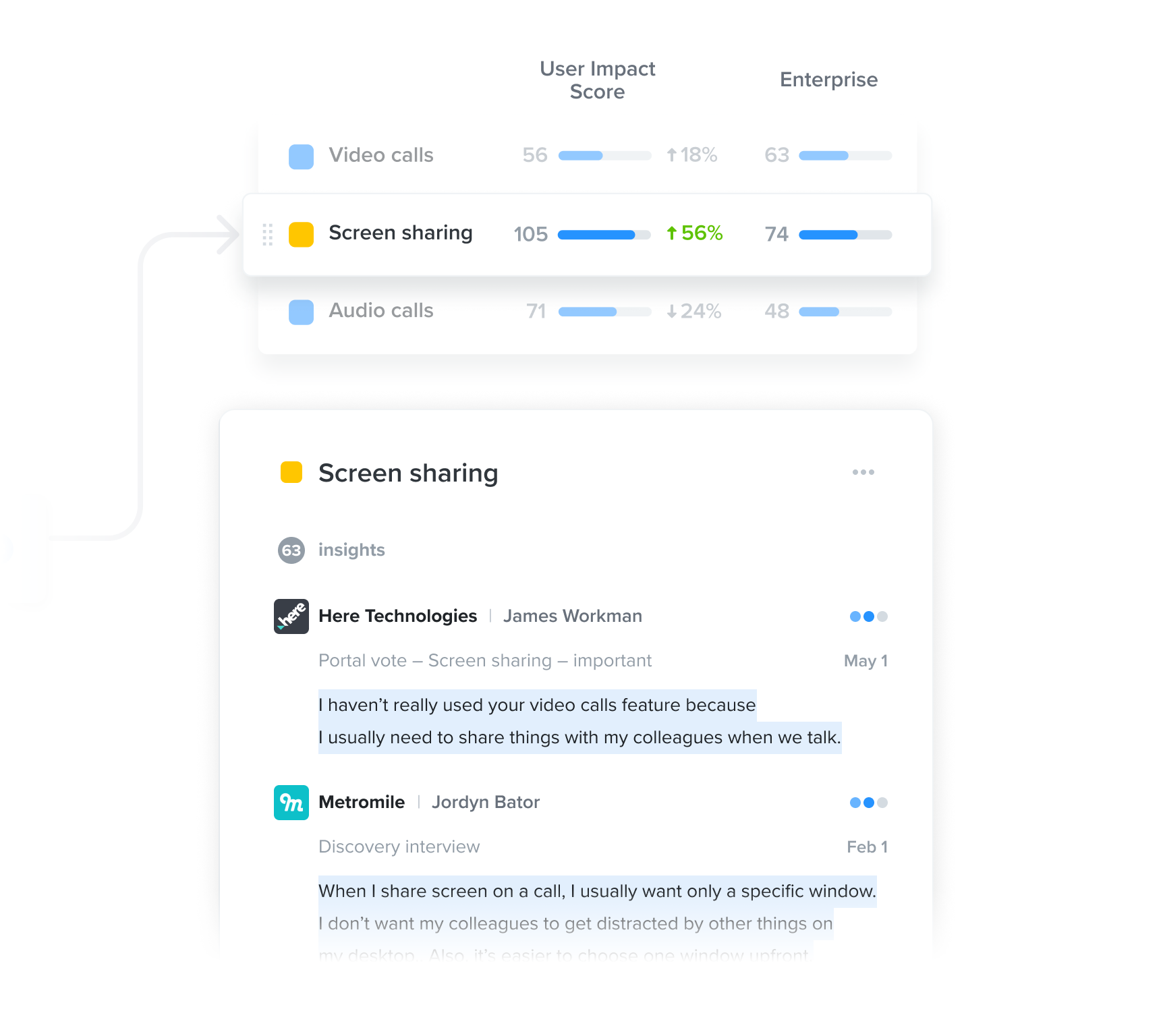Click the 63 insights count badge
This screenshot has height=1036, width=1163.
point(291,550)
